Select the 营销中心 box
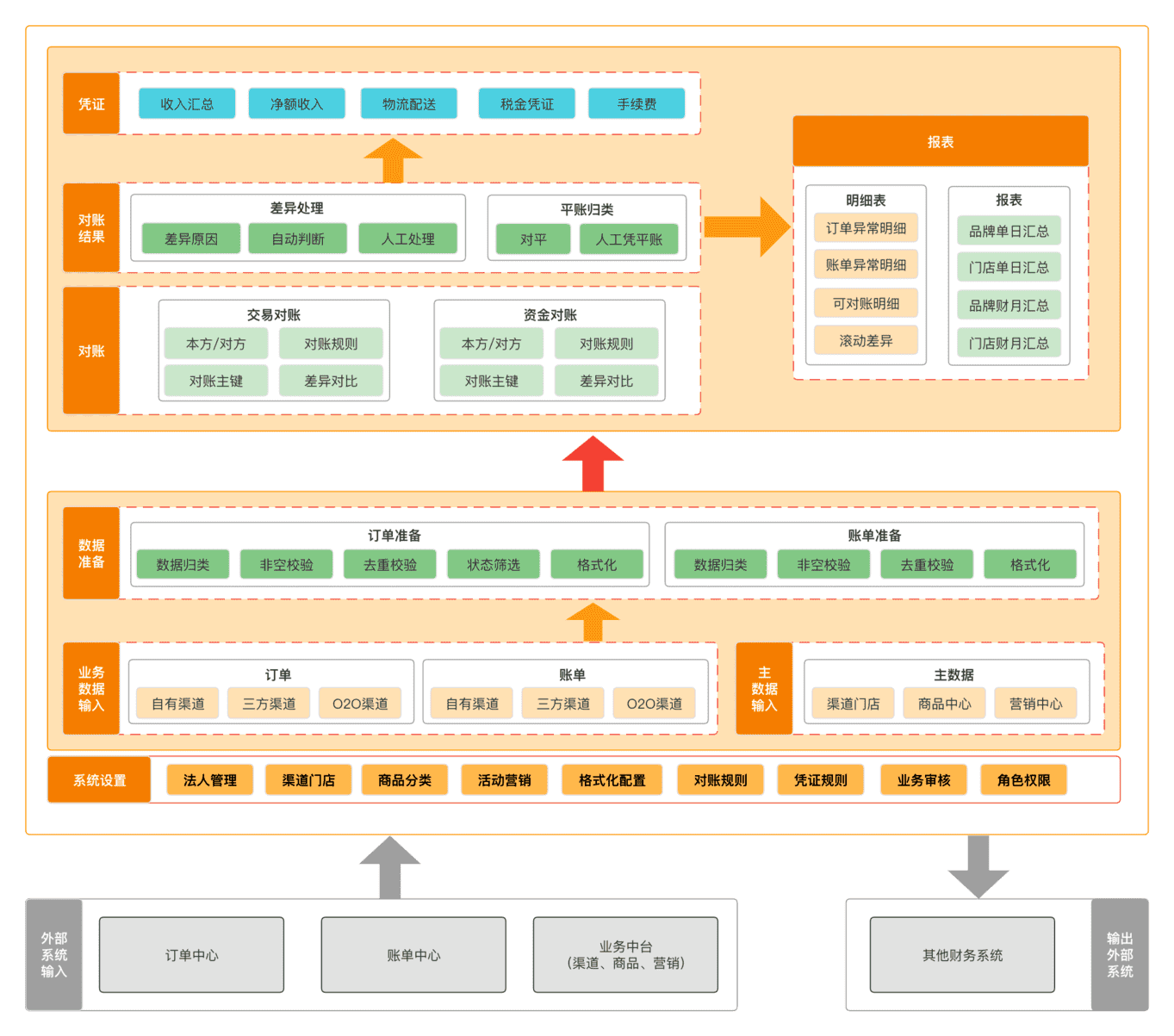1174x1036 pixels. point(1036,704)
